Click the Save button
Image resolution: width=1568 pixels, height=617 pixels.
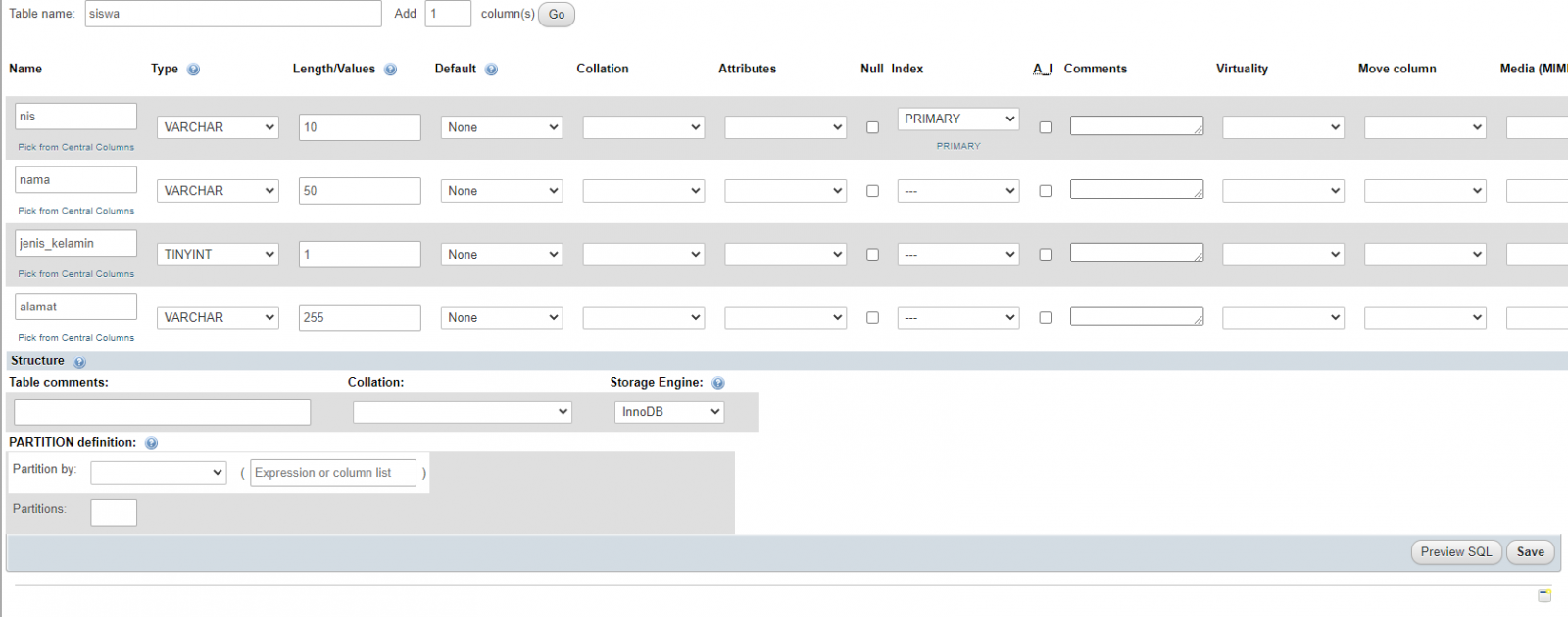[1530, 552]
